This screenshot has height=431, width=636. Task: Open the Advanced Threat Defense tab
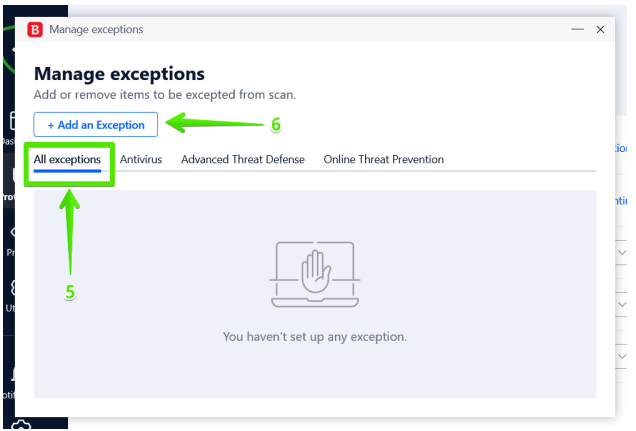pos(243,160)
